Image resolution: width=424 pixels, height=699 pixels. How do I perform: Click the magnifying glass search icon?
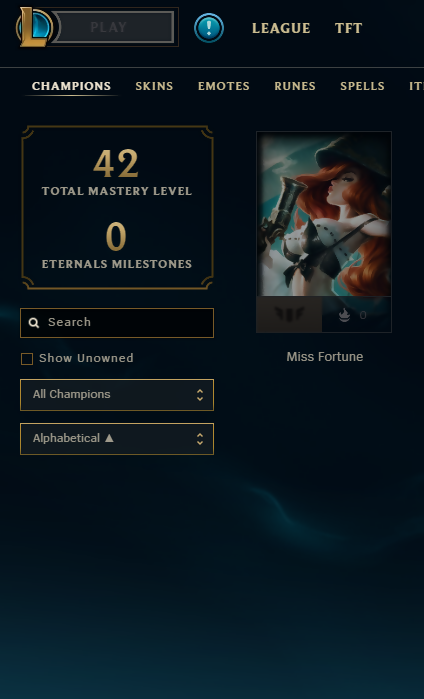pyautogui.click(x=34, y=323)
